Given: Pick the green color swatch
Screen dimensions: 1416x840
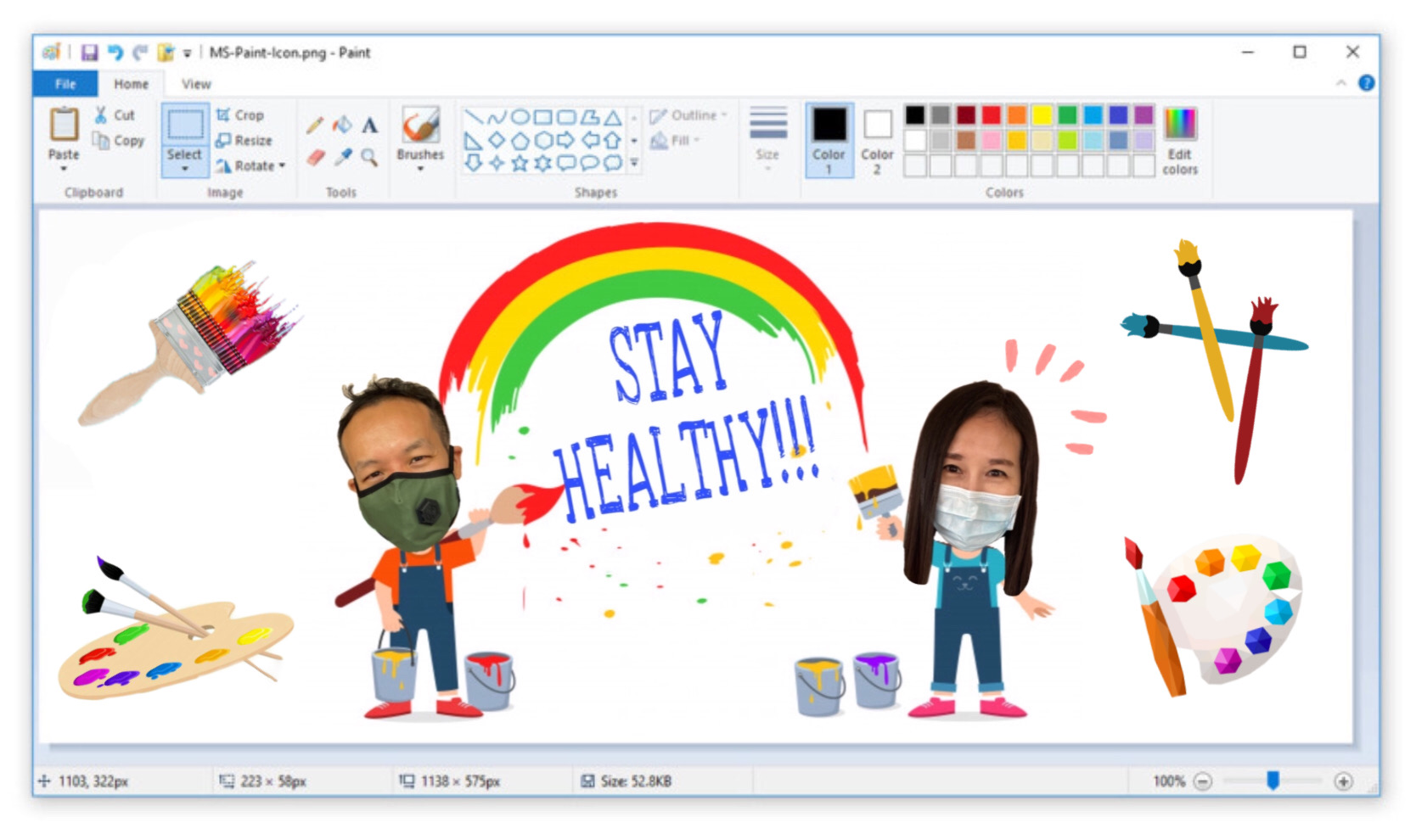Looking at the screenshot, I should coord(1068,115).
